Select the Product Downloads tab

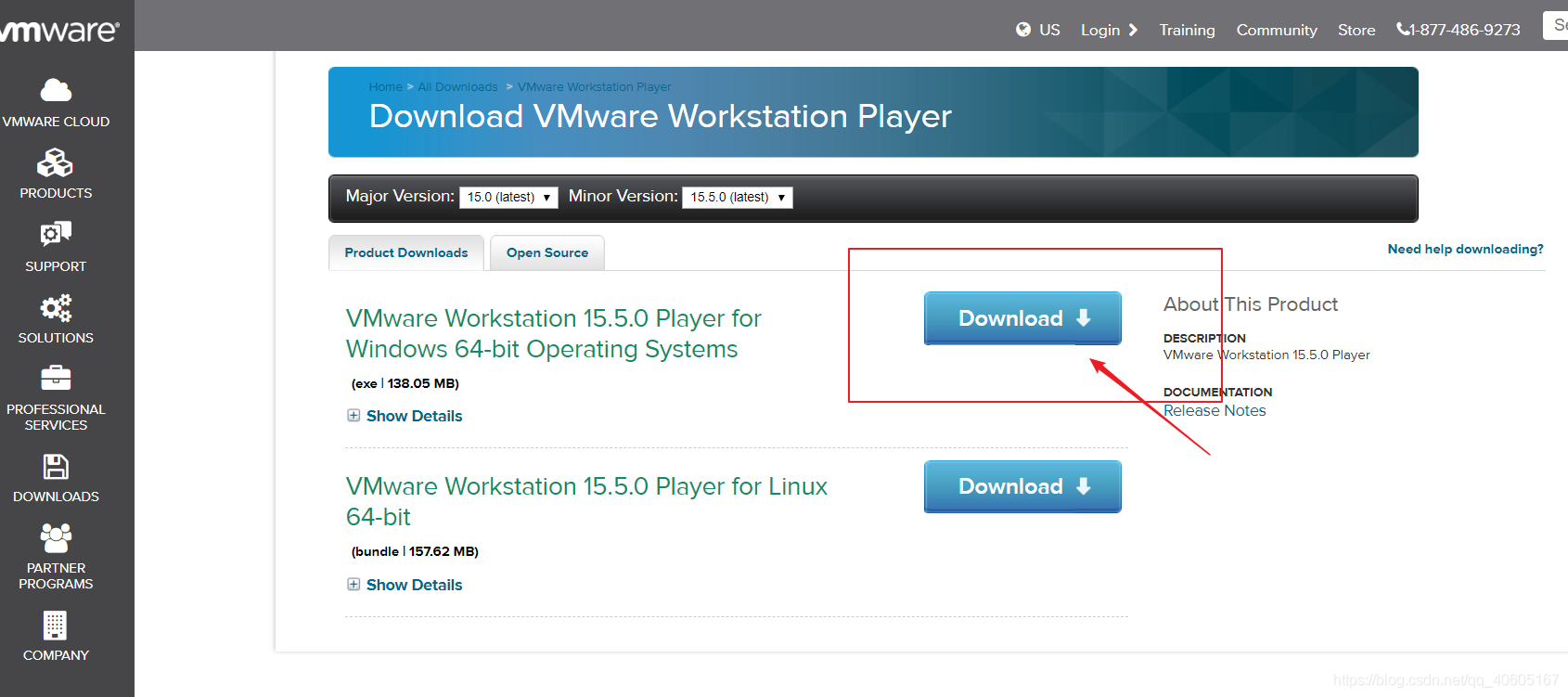point(406,252)
